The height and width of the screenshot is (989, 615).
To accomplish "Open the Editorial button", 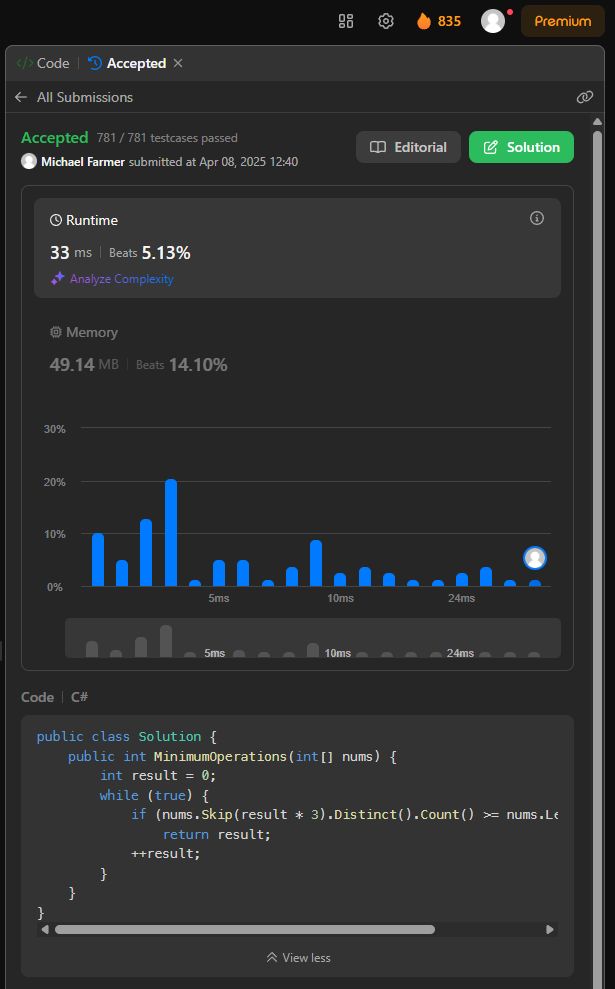I will tap(408, 147).
